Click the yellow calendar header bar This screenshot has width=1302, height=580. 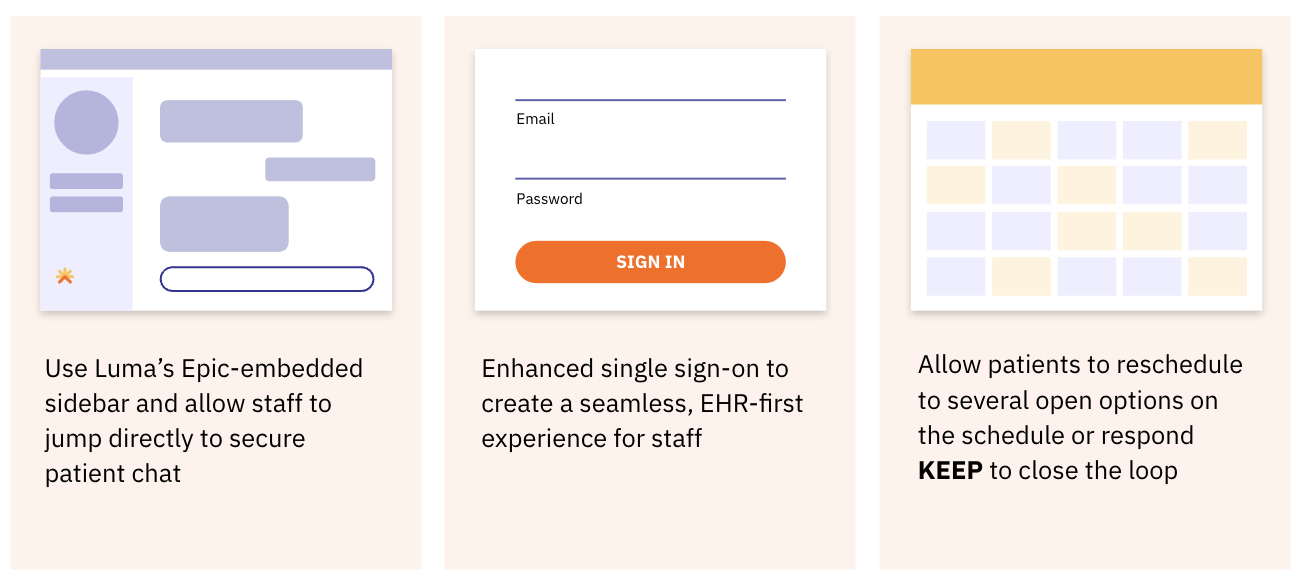point(1086,77)
